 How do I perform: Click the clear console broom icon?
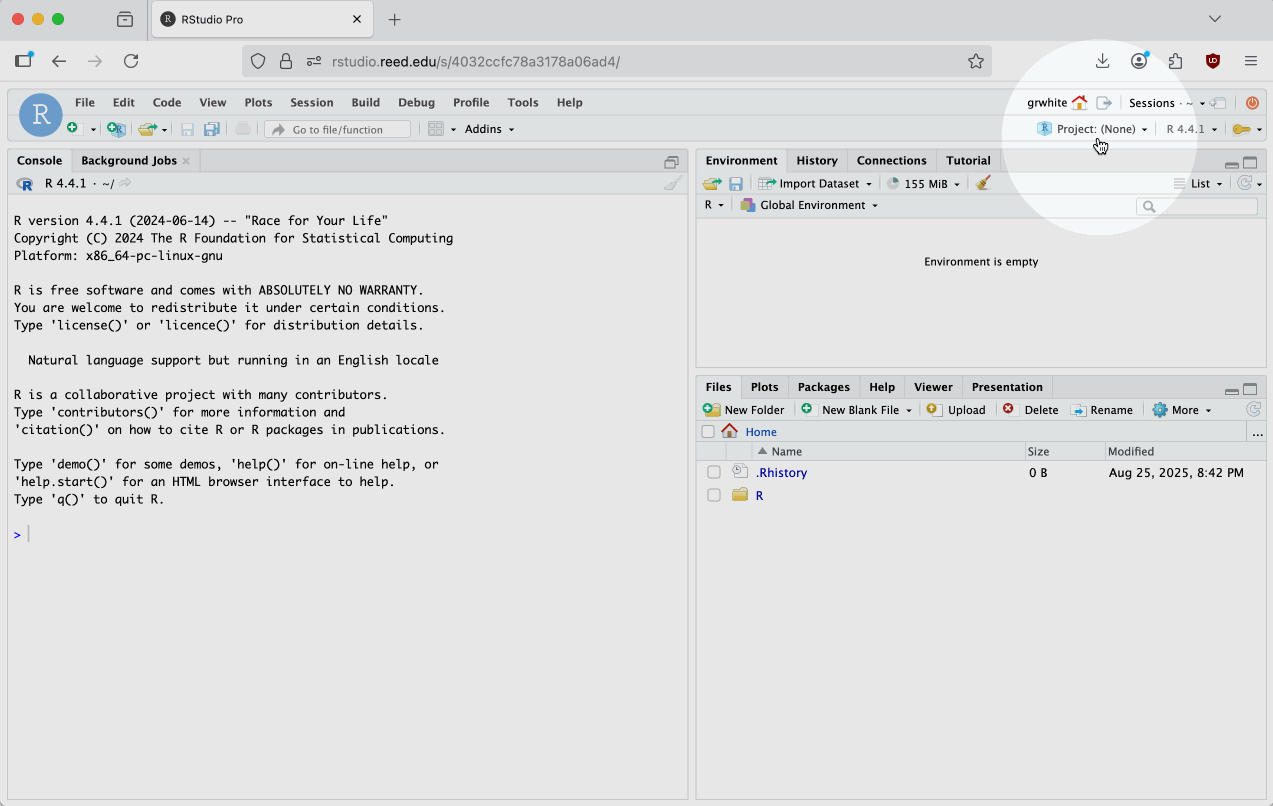pyautogui.click(x=673, y=184)
